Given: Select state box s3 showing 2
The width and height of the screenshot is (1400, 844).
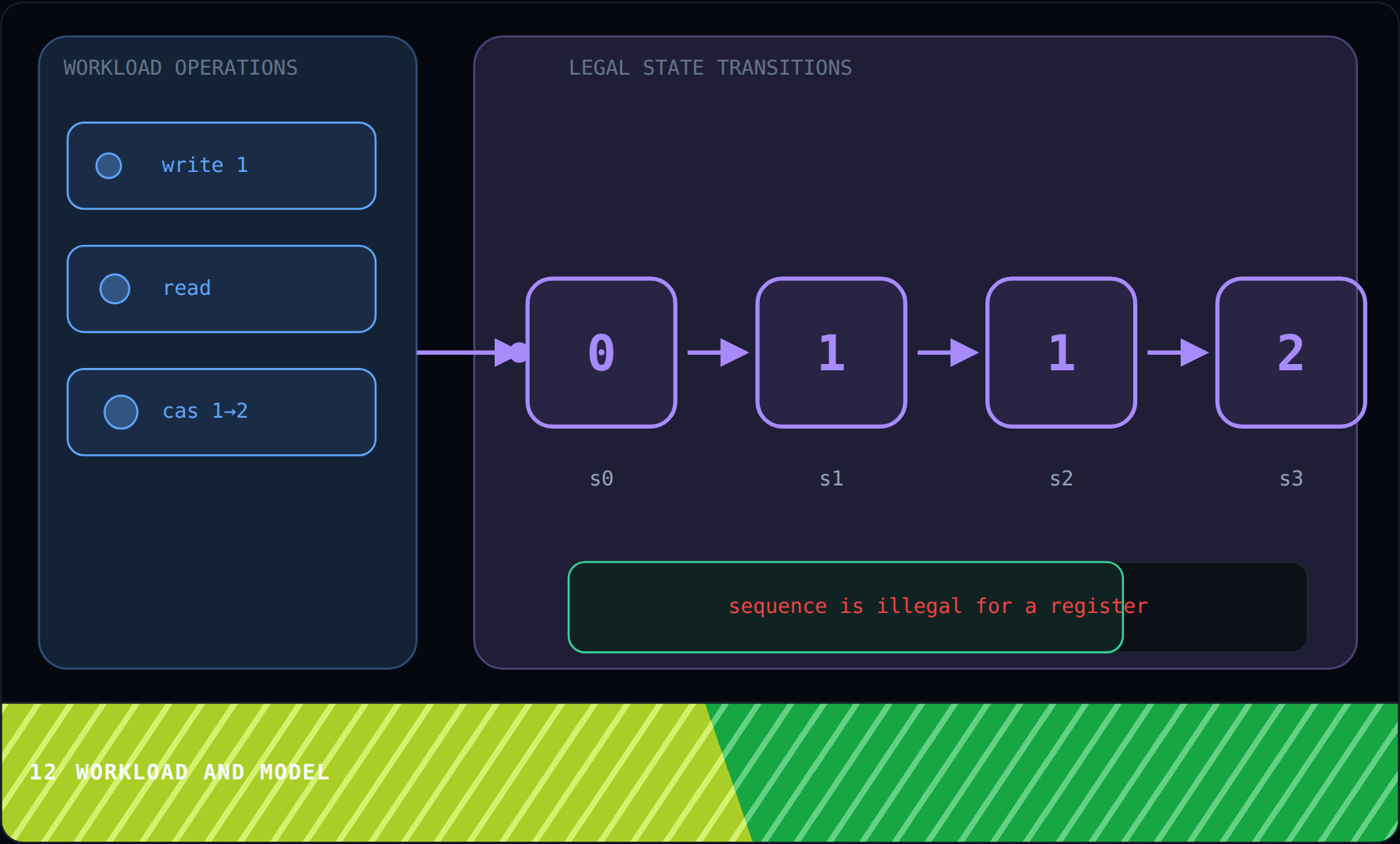Looking at the screenshot, I should pos(1291,352).
